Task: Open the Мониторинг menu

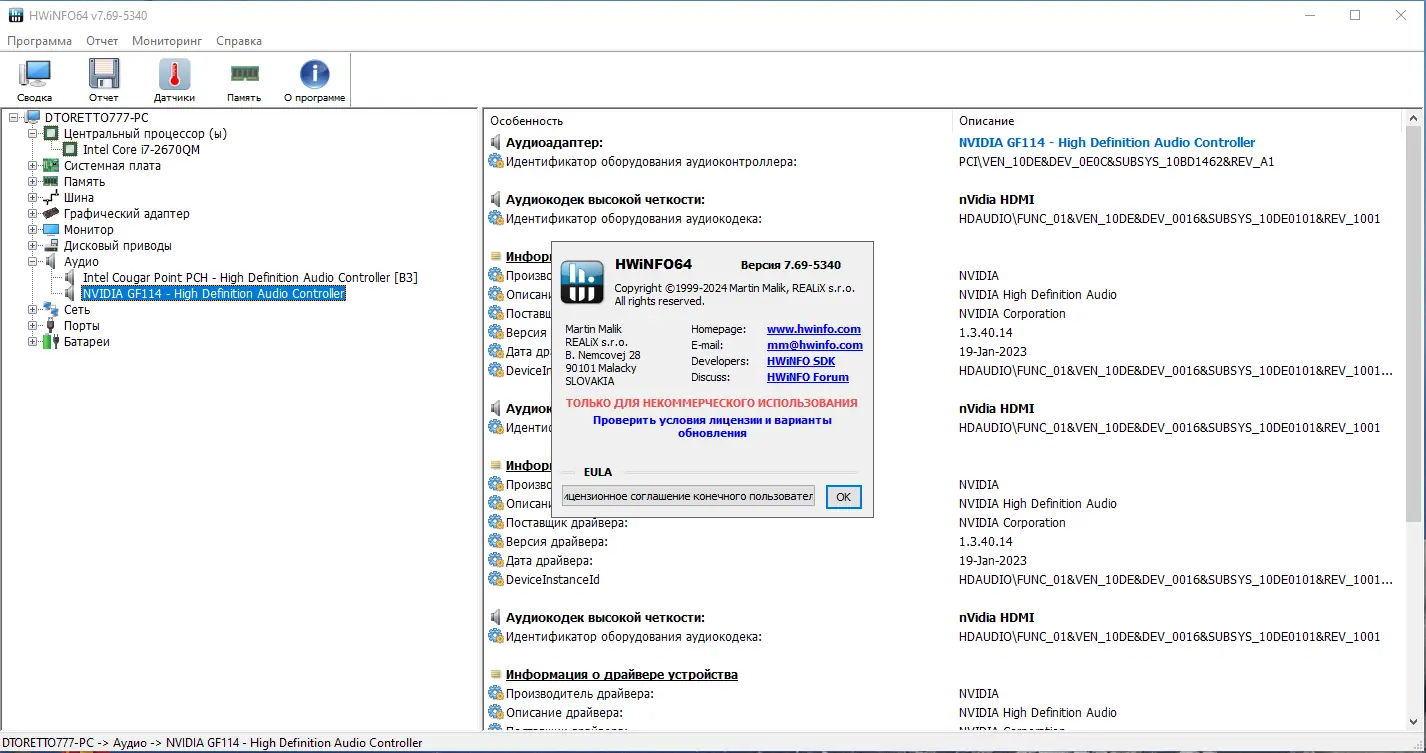Action: pyautogui.click(x=167, y=41)
